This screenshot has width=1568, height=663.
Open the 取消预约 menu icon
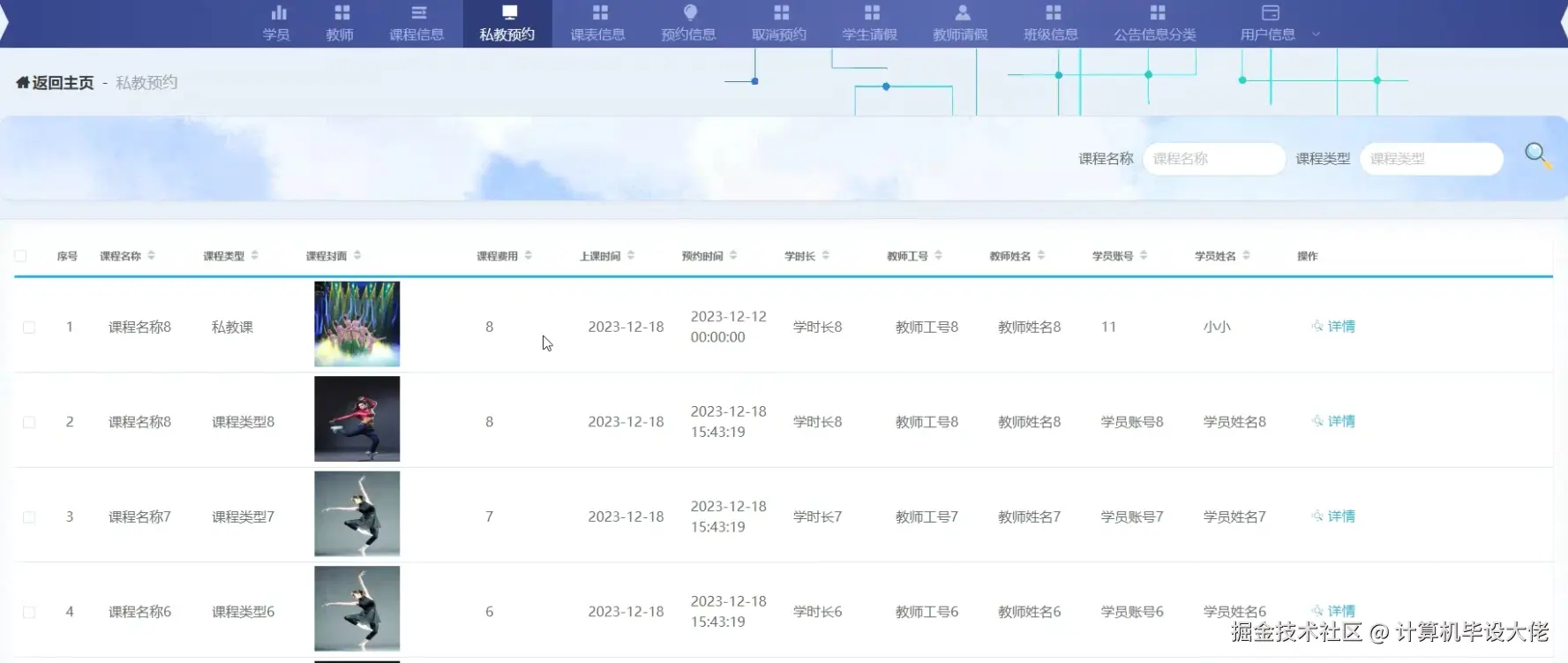[x=781, y=12]
